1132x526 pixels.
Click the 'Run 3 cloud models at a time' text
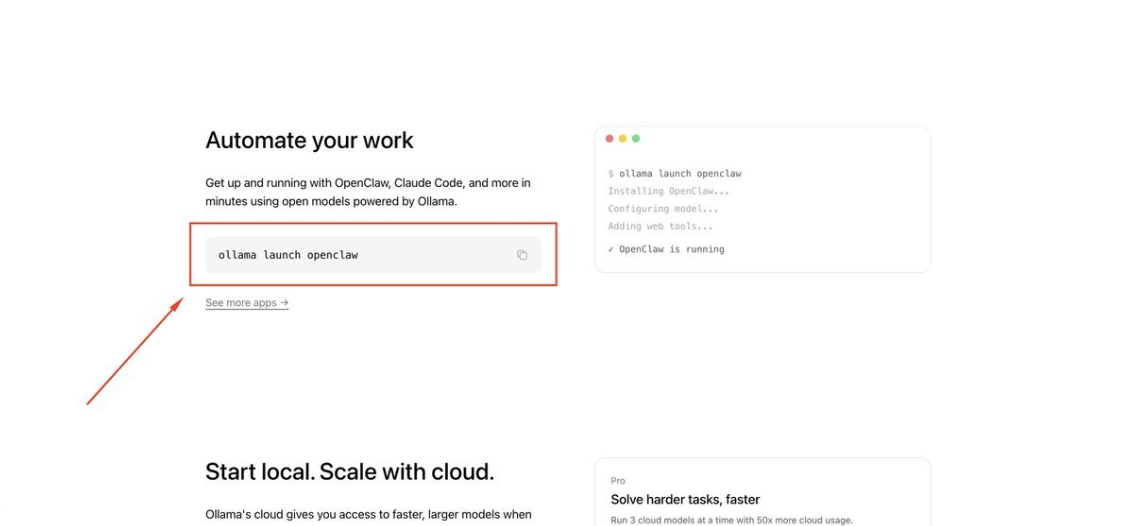pos(731,520)
